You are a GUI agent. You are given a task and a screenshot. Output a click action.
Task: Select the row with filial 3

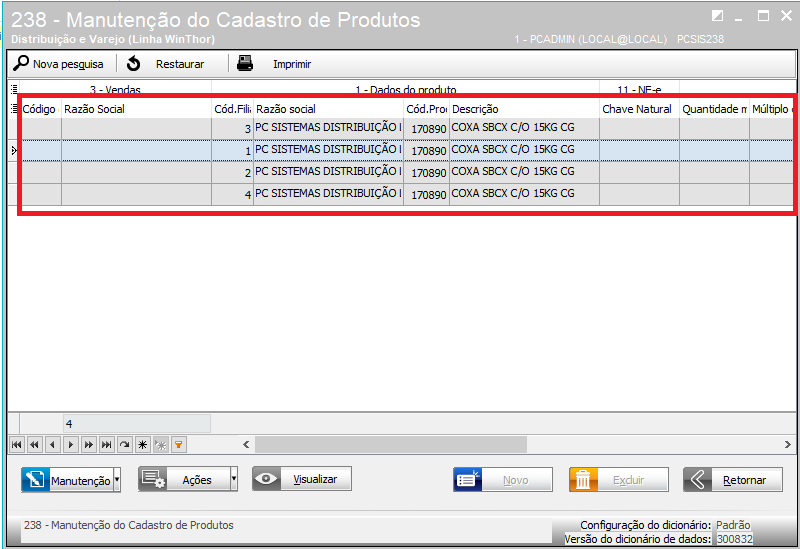[x=406, y=128]
